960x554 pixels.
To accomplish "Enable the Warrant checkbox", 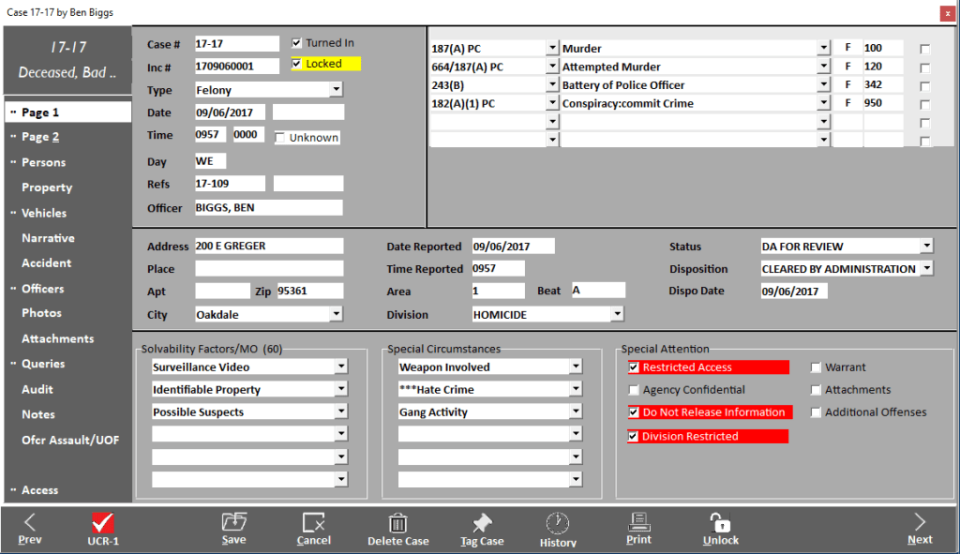I will 816,367.
